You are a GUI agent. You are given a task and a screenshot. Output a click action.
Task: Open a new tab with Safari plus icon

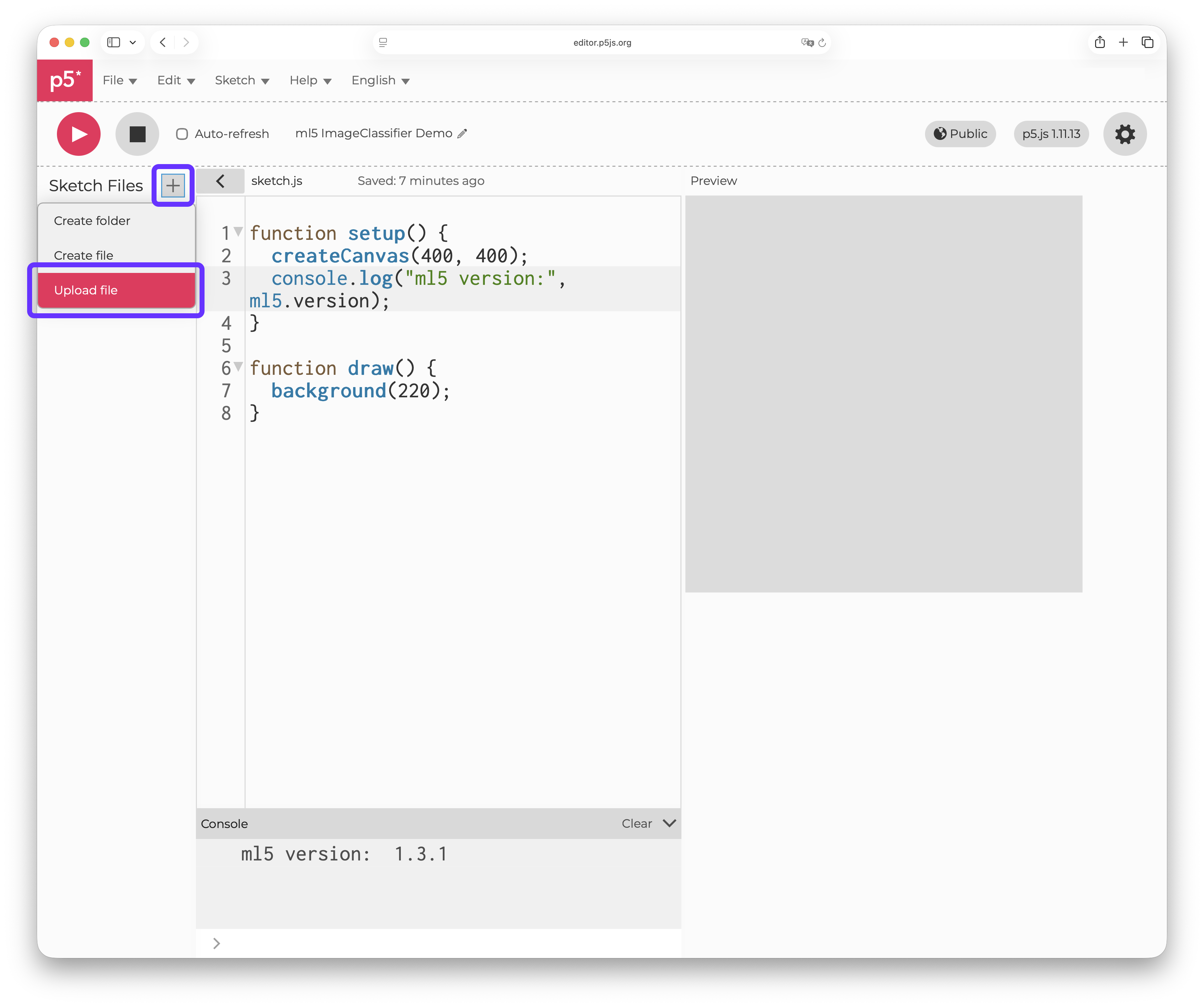tap(1123, 42)
